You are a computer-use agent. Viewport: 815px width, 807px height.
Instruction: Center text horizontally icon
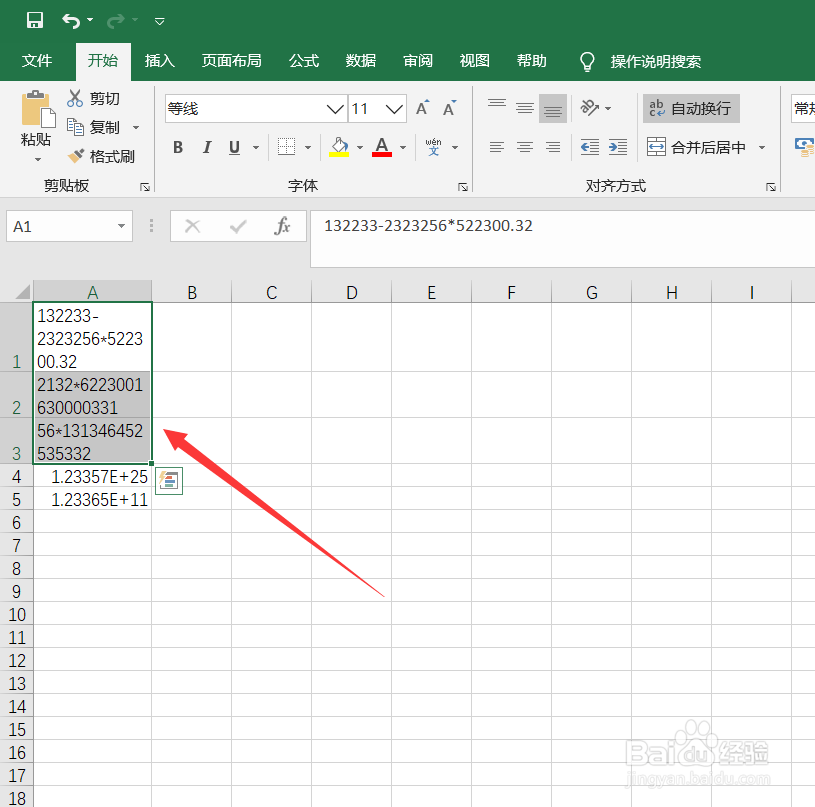525,148
